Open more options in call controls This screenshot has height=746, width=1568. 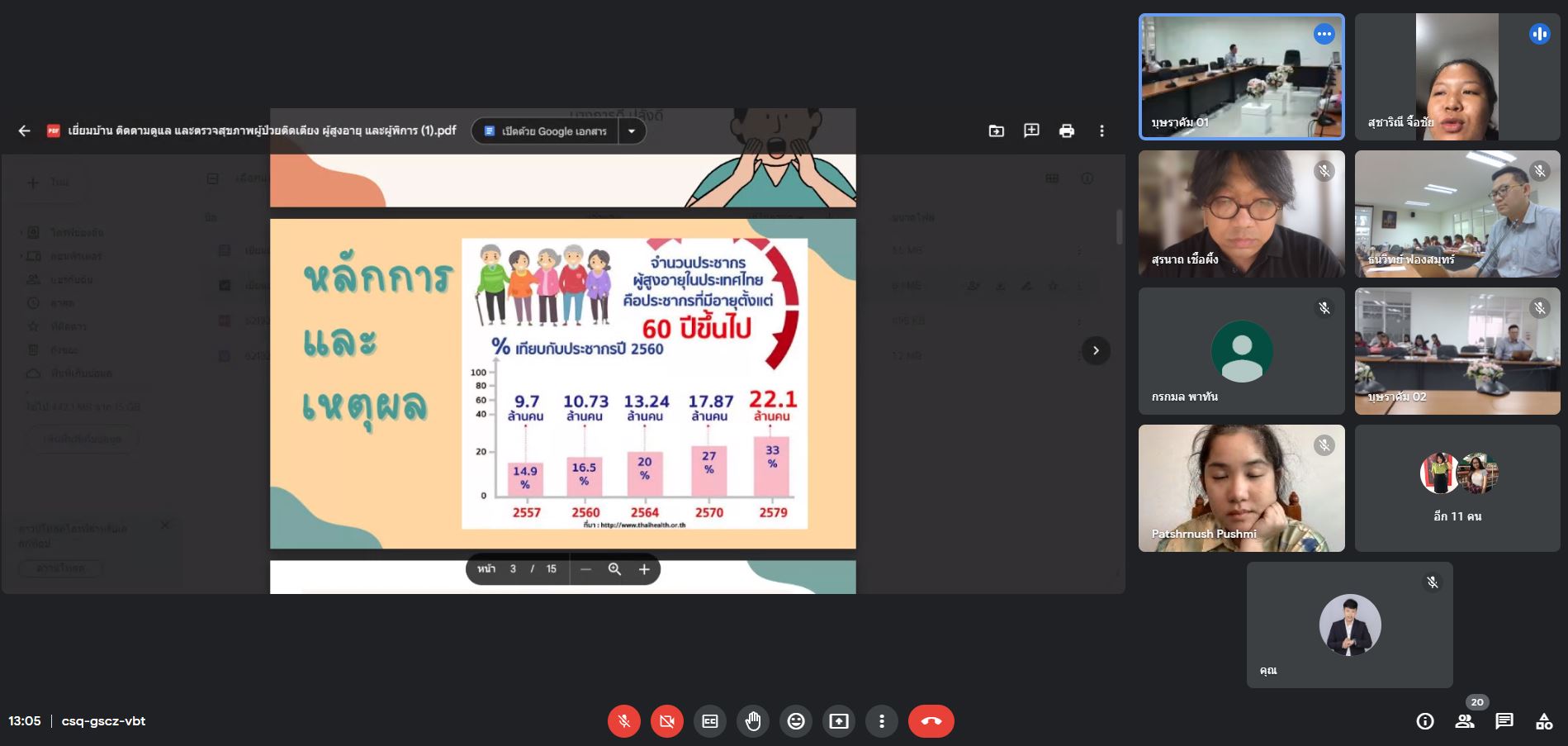(x=882, y=721)
